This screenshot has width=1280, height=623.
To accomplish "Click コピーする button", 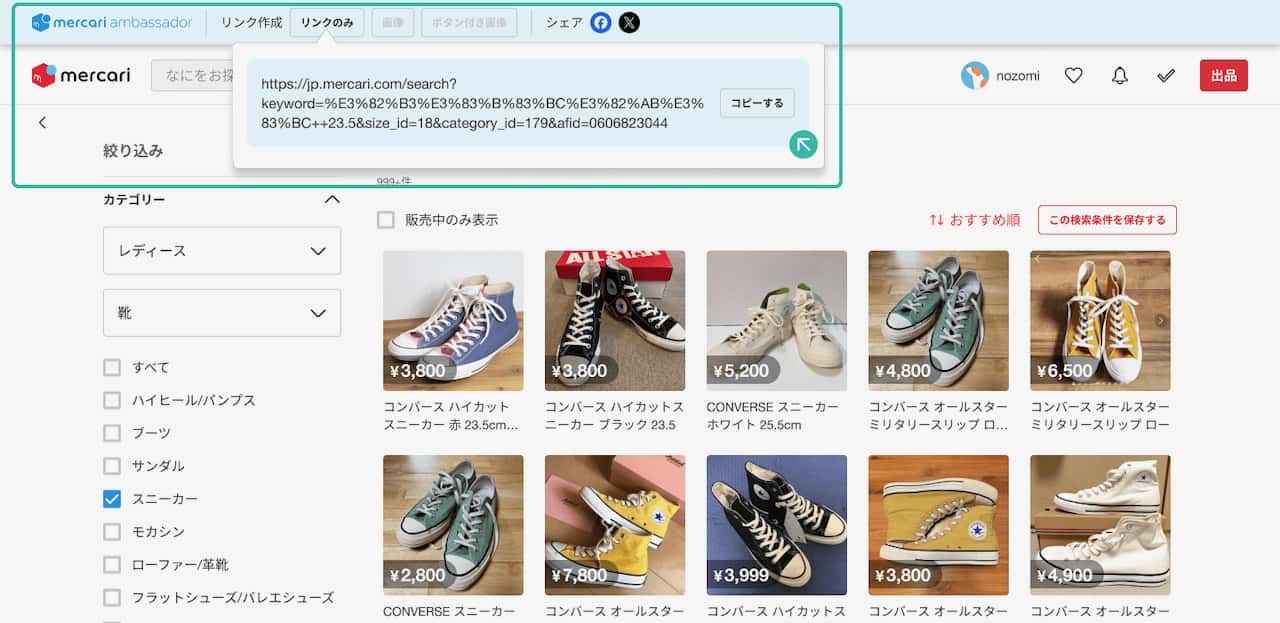I will click(757, 103).
